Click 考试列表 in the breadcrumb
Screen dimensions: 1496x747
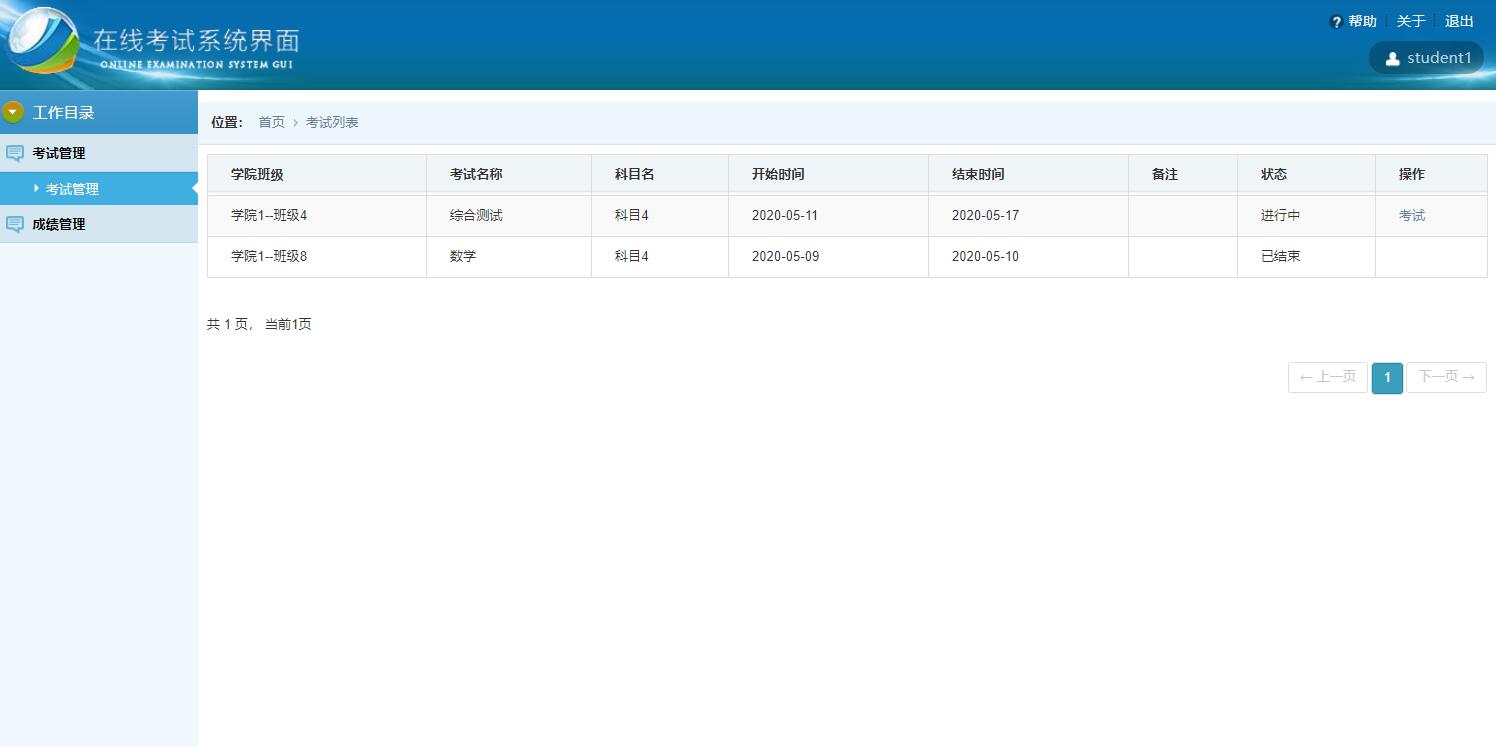pos(332,122)
